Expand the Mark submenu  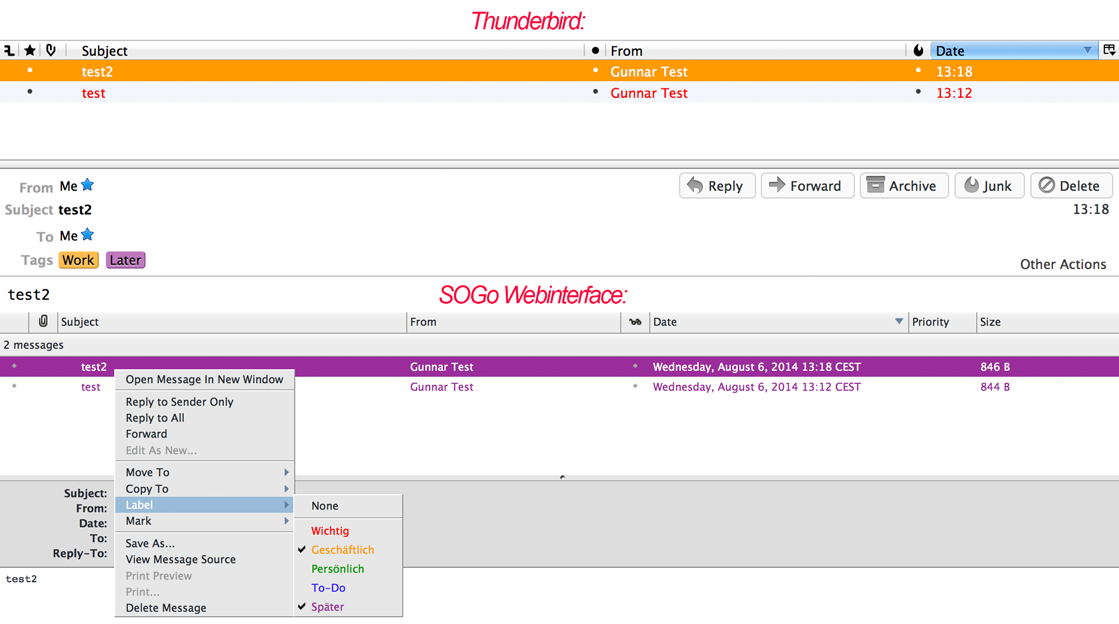pos(205,521)
